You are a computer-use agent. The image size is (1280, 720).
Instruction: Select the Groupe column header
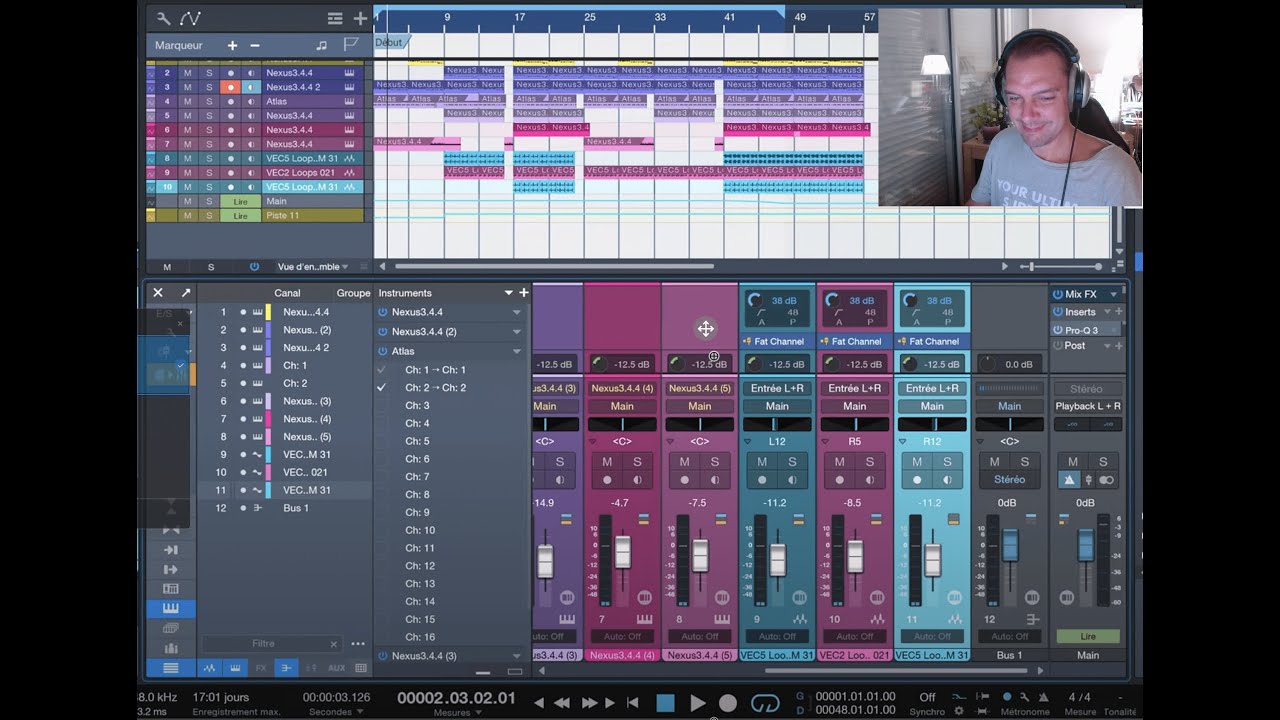pos(353,293)
